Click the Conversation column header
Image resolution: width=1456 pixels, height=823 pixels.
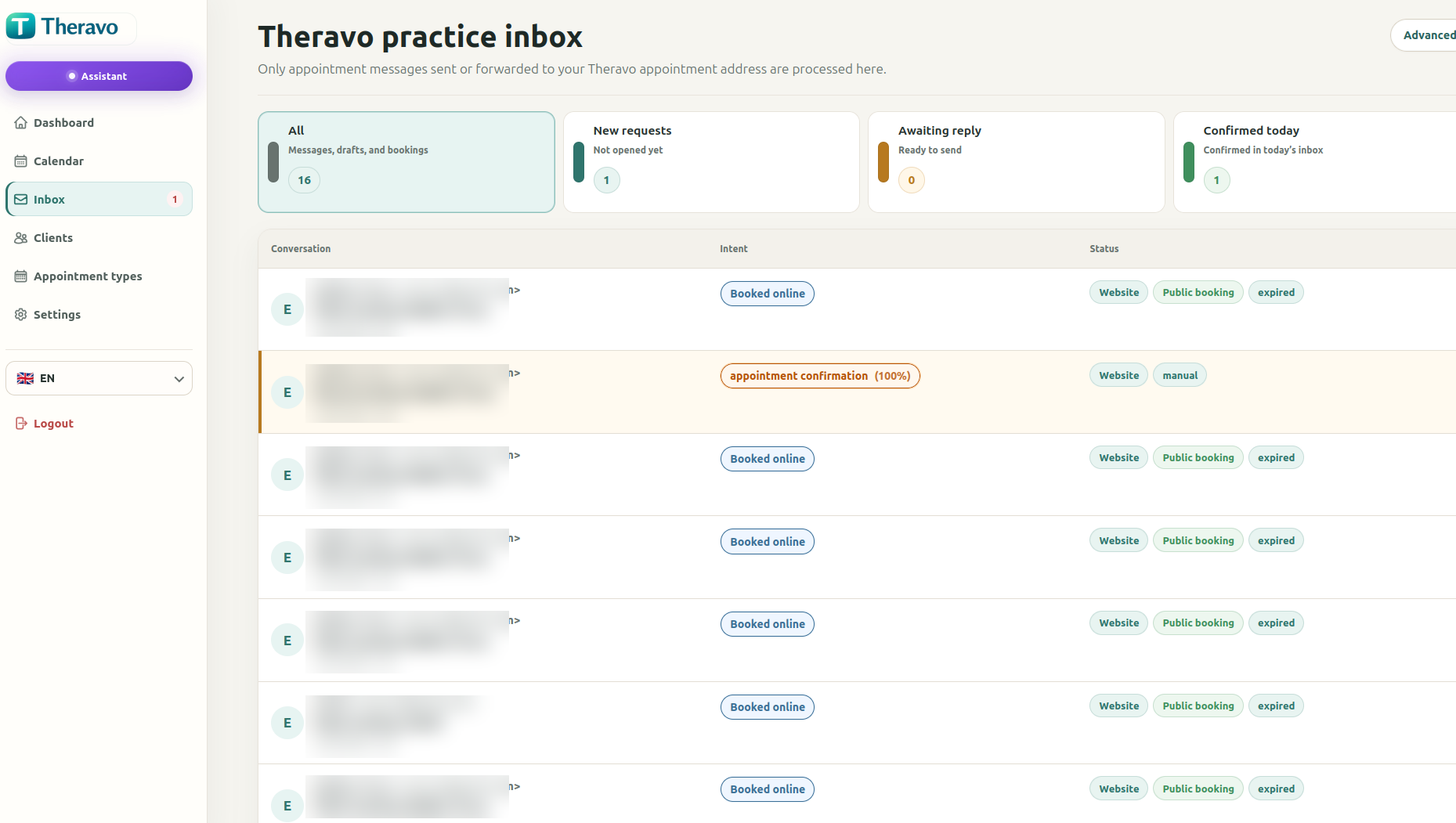pyautogui.click(x=301, y=249)
